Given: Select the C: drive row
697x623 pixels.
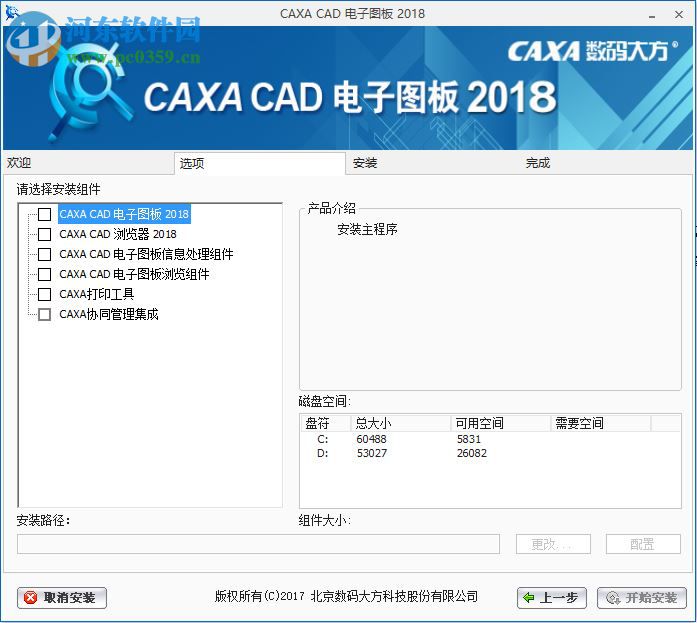Looking at the screenshot, I should 490,439.
